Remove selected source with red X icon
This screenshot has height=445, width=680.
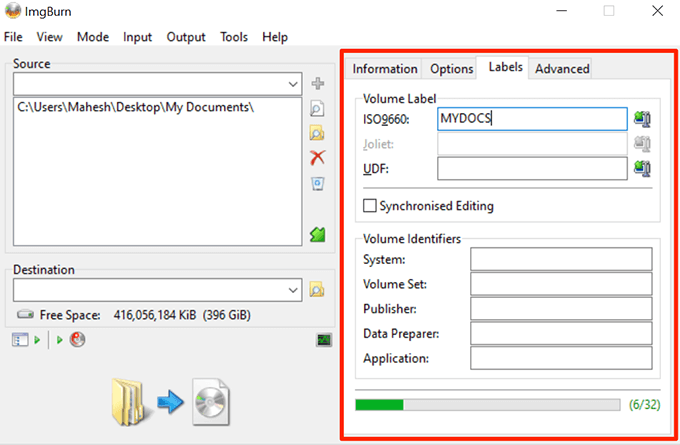coord(317,158)
